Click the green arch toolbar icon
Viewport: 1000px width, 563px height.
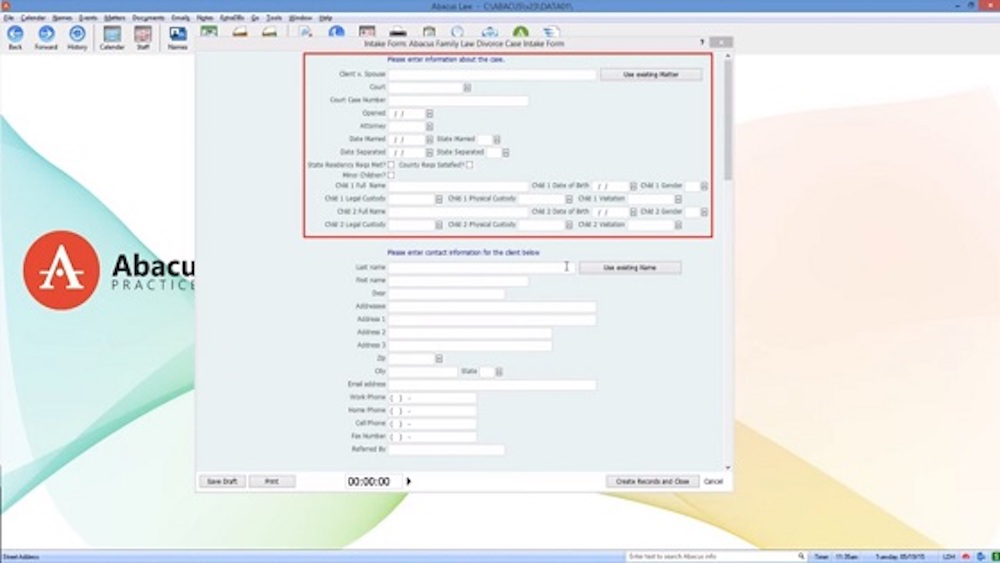click(x=520, y=31)
